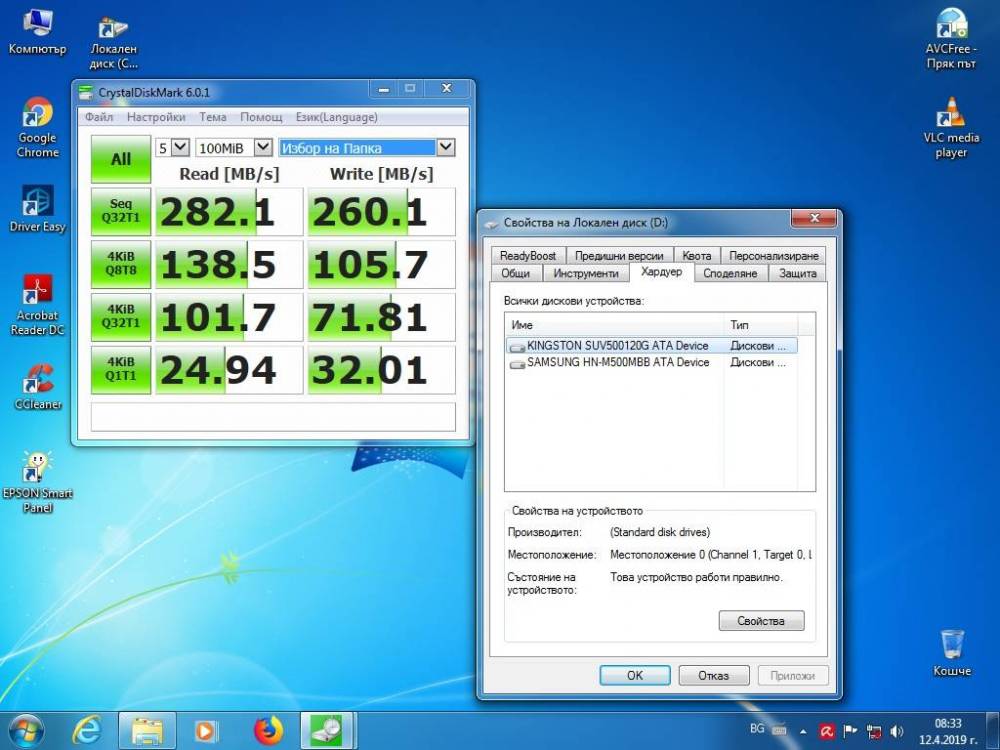Viewport: 1000px width, 750px height.
Task: Select the CrystalDiskMark taskbar button
Action: tap(328, 731)
